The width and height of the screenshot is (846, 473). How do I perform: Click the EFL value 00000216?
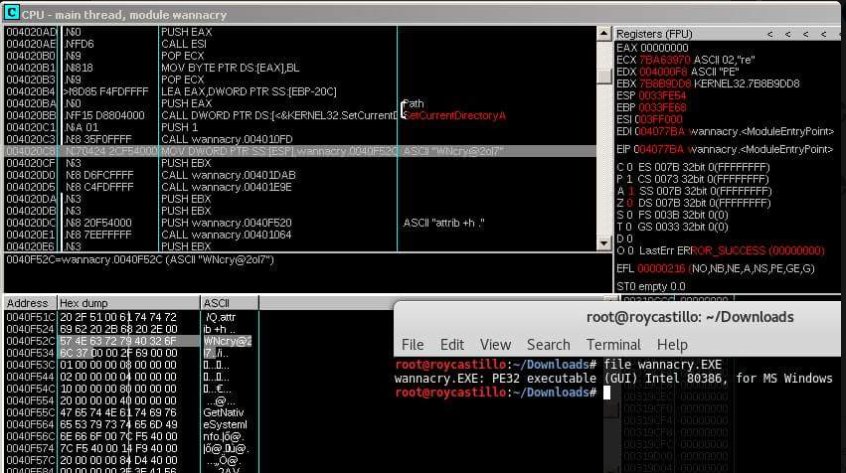(x=661, y=269)
